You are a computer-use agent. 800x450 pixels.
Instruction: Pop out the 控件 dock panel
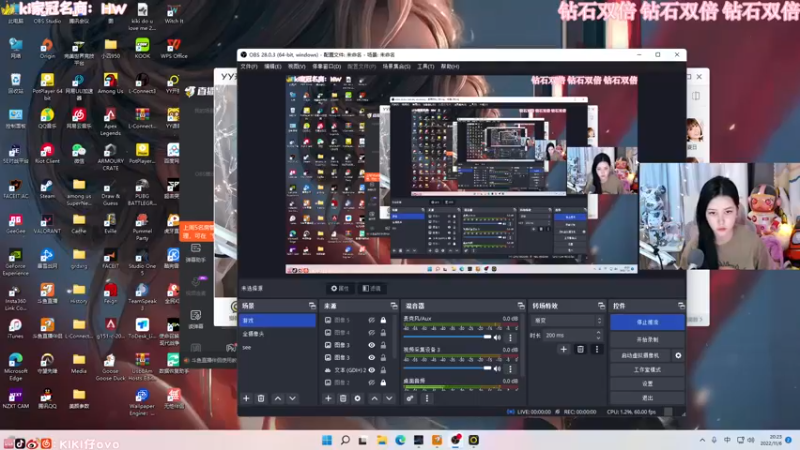click(x=681, y=306)
